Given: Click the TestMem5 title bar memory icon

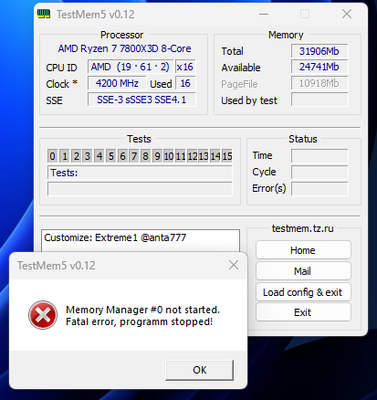Looking at the screenshot, I should click(43, 14).
